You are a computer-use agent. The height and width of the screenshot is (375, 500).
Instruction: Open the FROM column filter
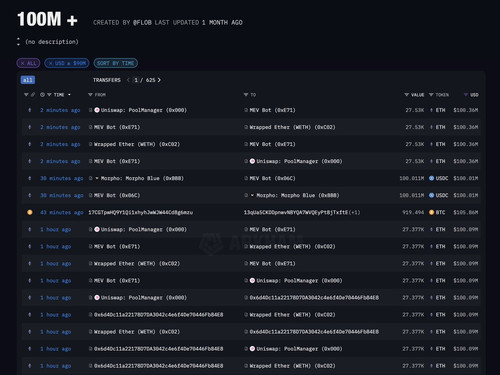click(90, 95)
